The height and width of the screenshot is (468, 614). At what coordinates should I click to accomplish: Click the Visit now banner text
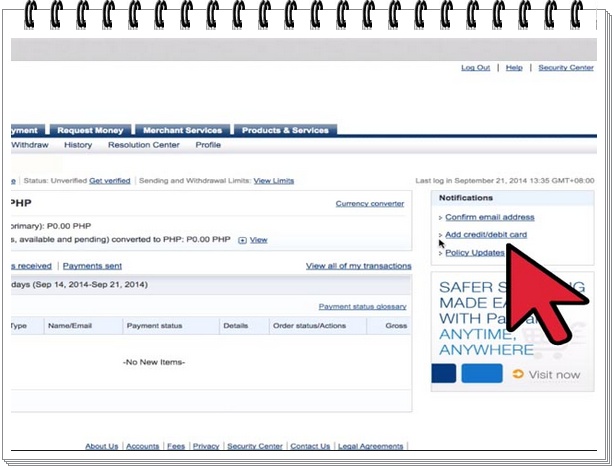(554, 375)
